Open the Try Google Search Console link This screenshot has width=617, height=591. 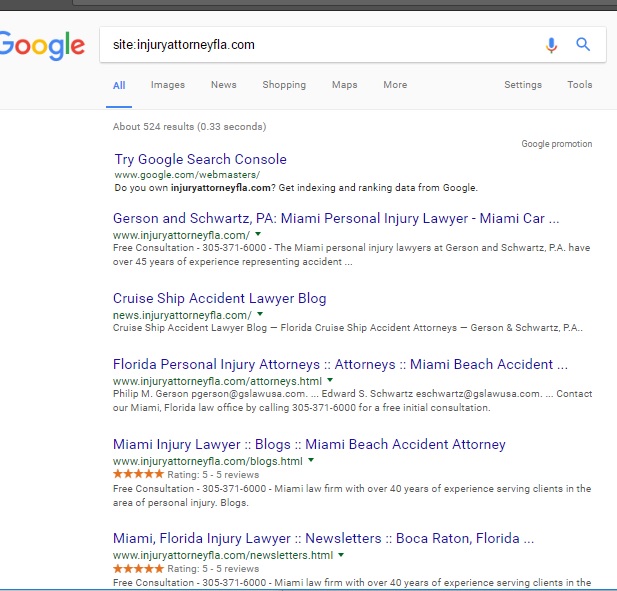[200, 159]
